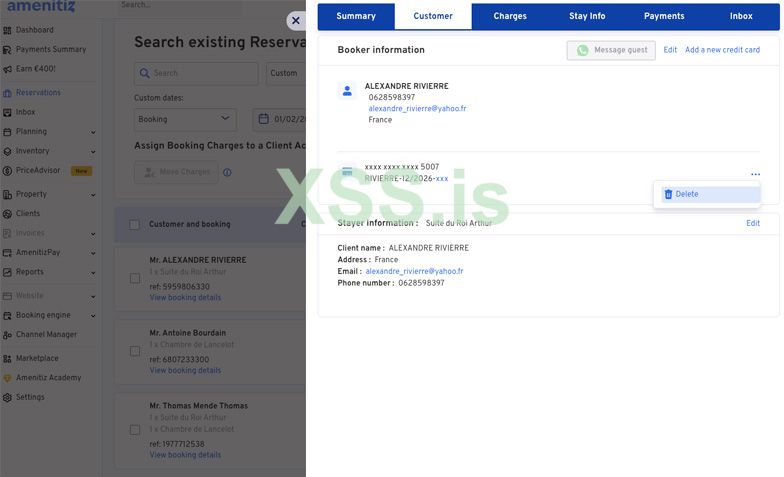Open the Custom period dropdown

click(x=286, y=74)
